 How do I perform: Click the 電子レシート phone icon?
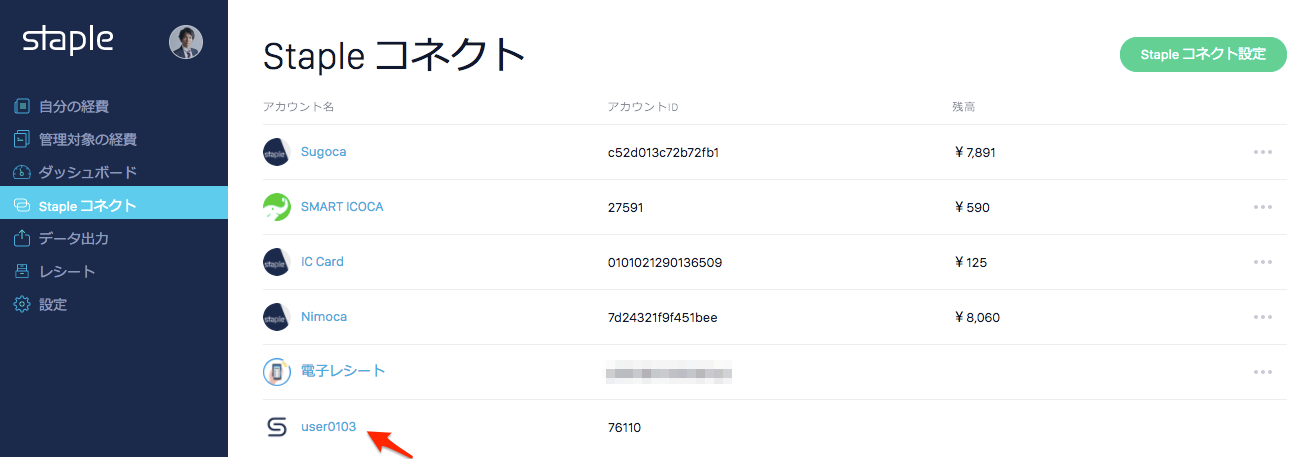(x=276, y=372)
